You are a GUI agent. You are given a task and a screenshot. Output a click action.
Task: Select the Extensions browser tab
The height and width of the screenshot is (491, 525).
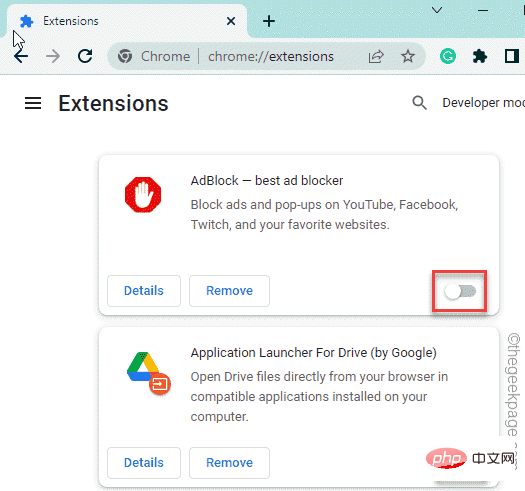[127, 21]
